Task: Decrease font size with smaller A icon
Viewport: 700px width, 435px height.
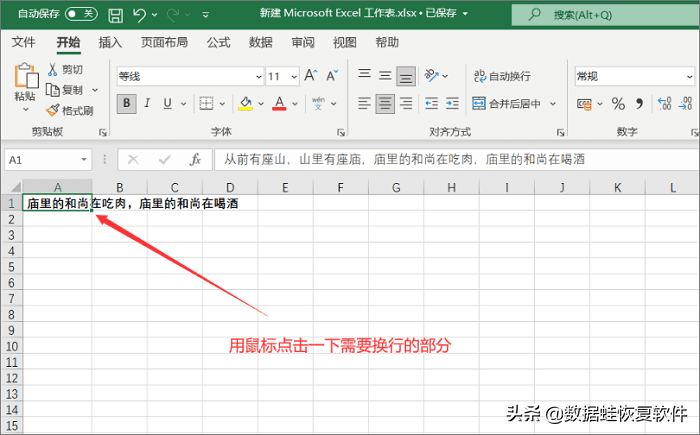Action: pyautogui.click(x=332, y=75)
